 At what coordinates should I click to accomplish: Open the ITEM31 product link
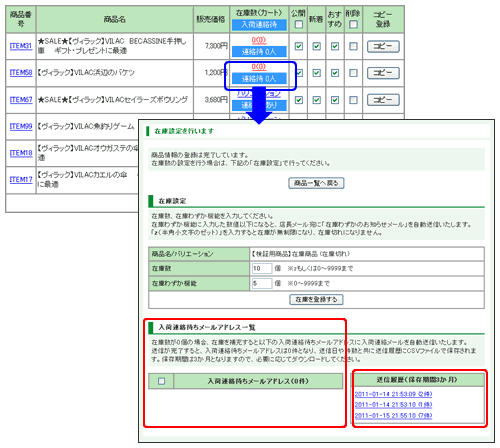(x=21, y=46)
